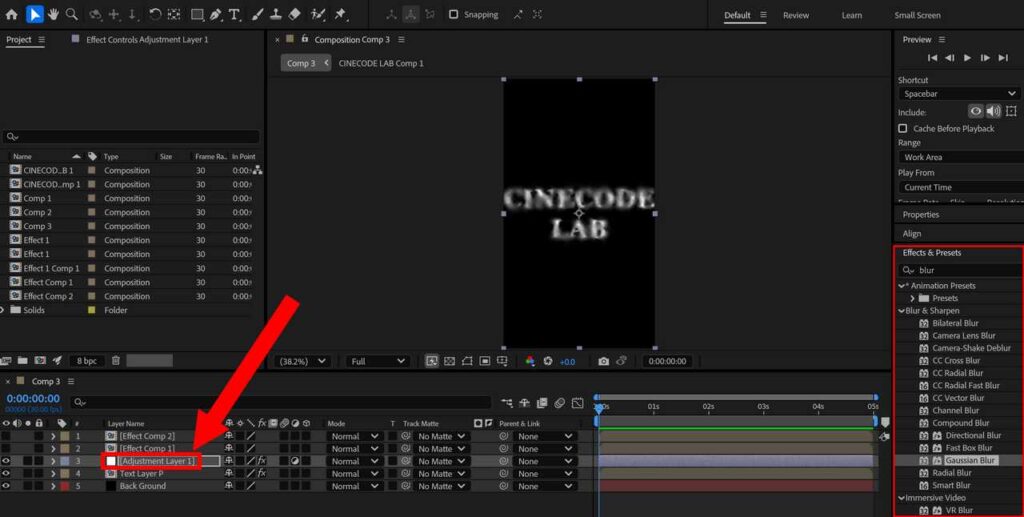Click the new folder icon in Project panel
This screenshot has width=1024, height=517.
[x=22, y=360]
